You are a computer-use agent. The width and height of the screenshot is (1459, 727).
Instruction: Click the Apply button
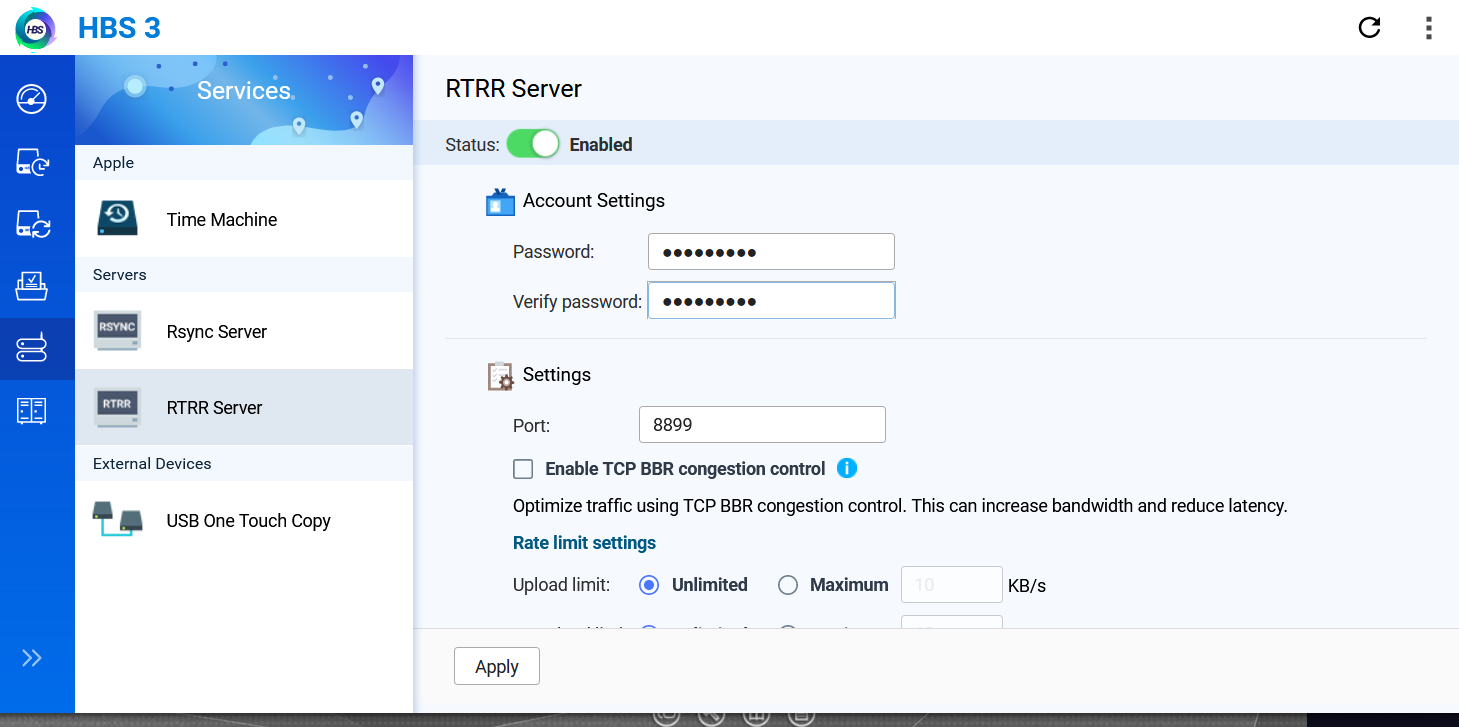497,666
